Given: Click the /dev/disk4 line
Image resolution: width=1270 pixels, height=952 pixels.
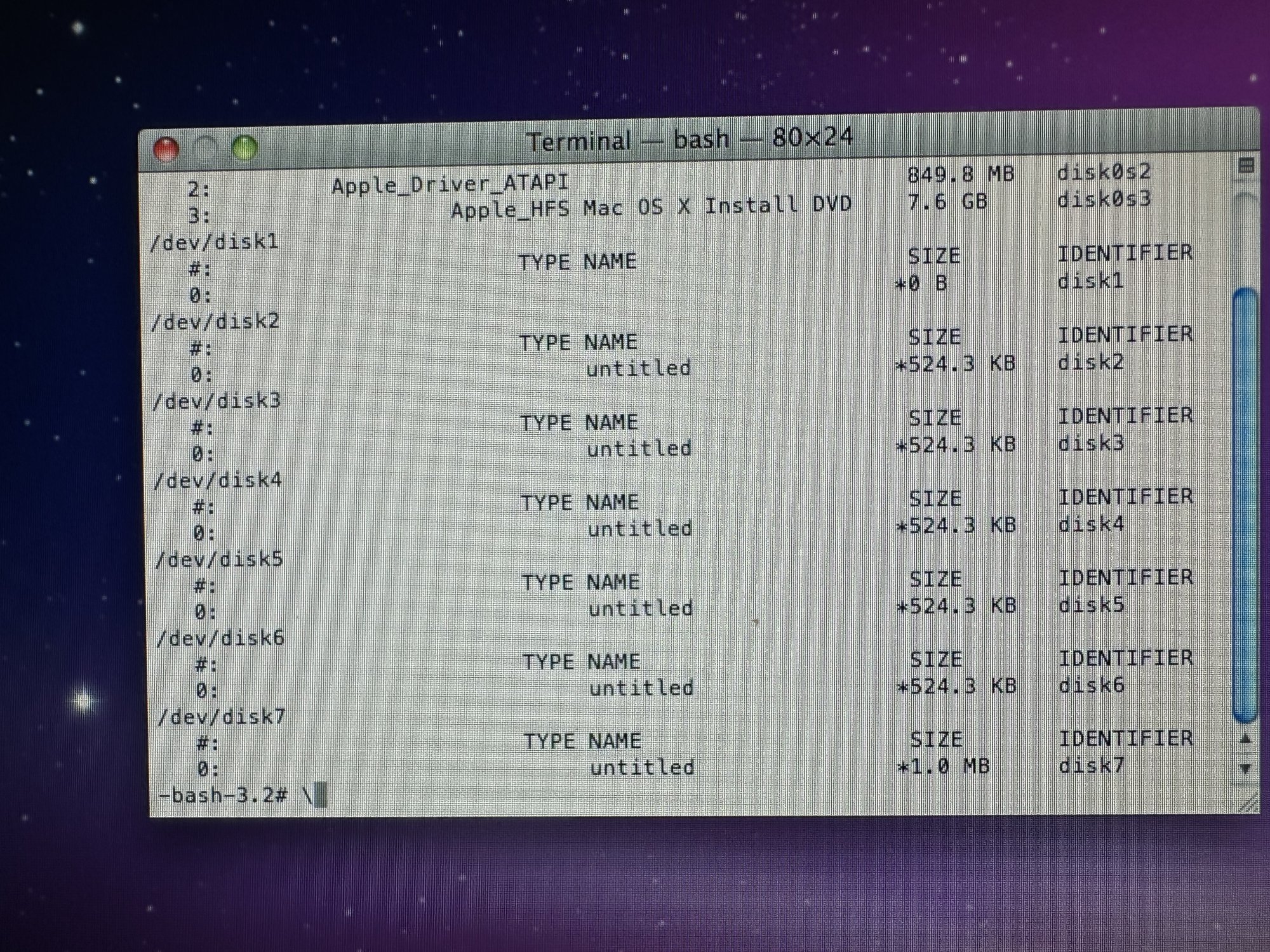Looking at the screenshot, I should 218,480.
